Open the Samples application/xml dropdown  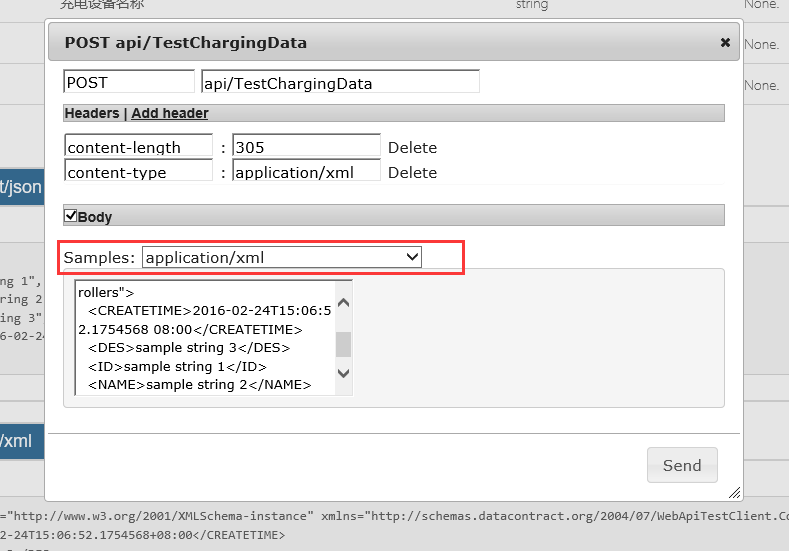tap(282, 257)
